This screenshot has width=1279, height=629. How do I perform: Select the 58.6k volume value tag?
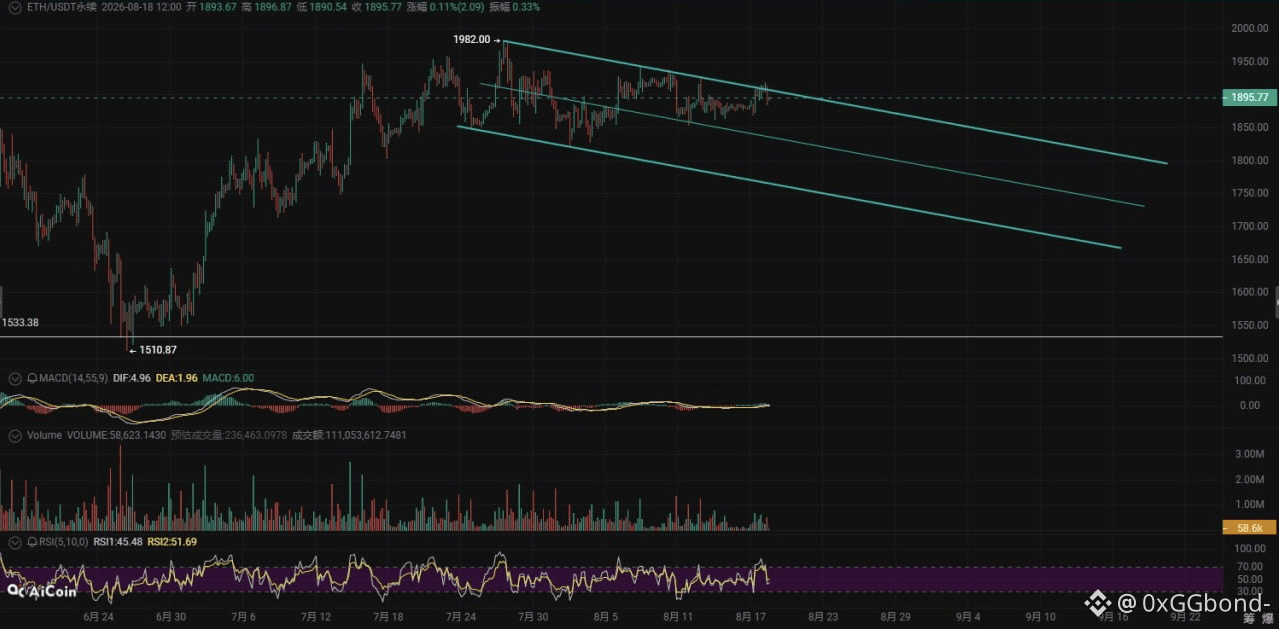point(1249,526)
